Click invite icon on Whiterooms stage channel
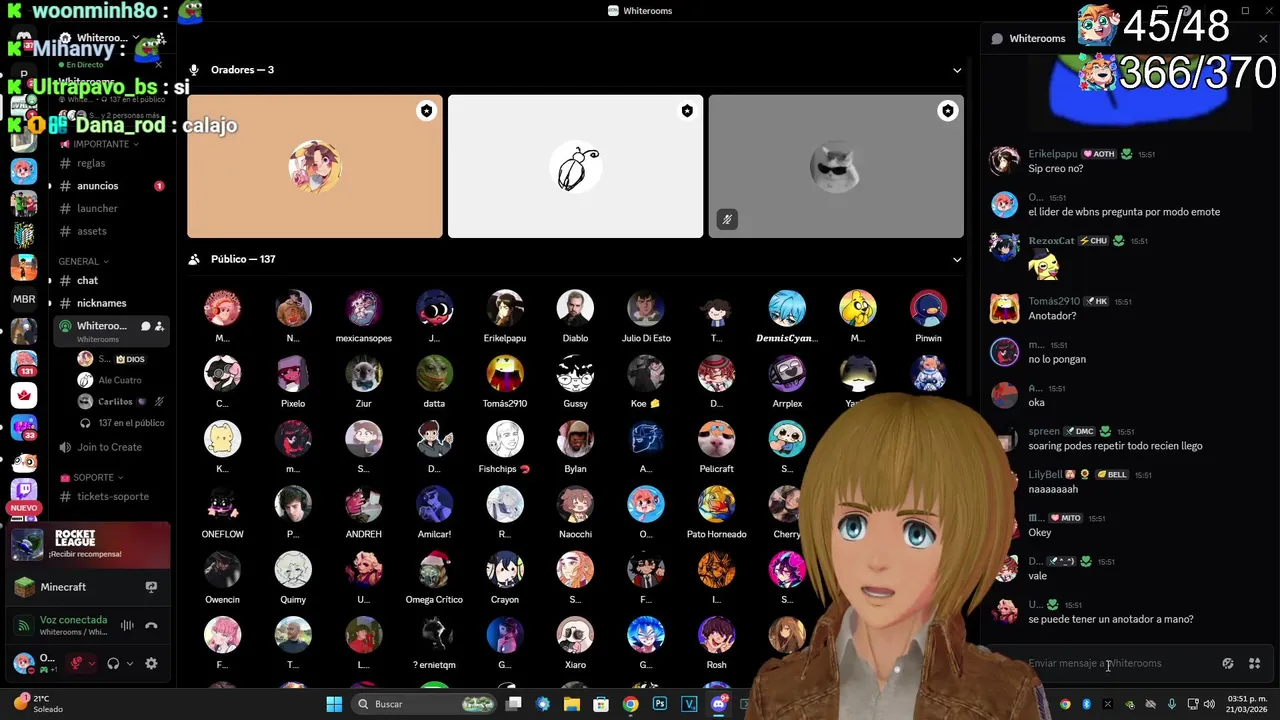1280x720 pixels. (x=159, y=326)
